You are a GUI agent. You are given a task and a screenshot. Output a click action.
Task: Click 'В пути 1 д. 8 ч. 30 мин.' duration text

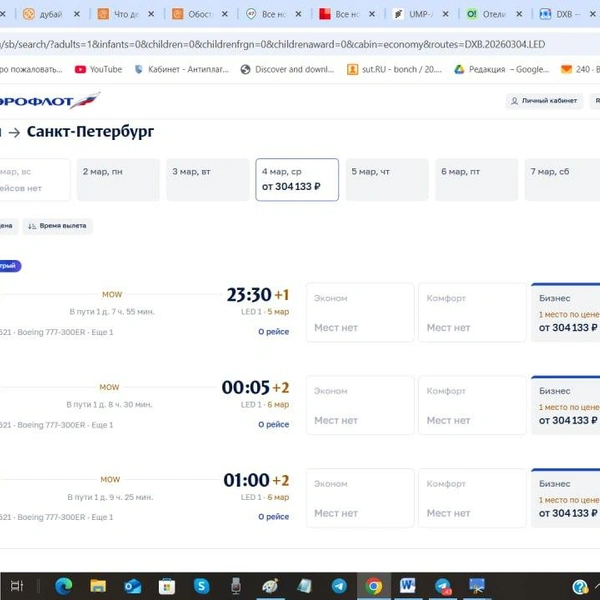109,404
